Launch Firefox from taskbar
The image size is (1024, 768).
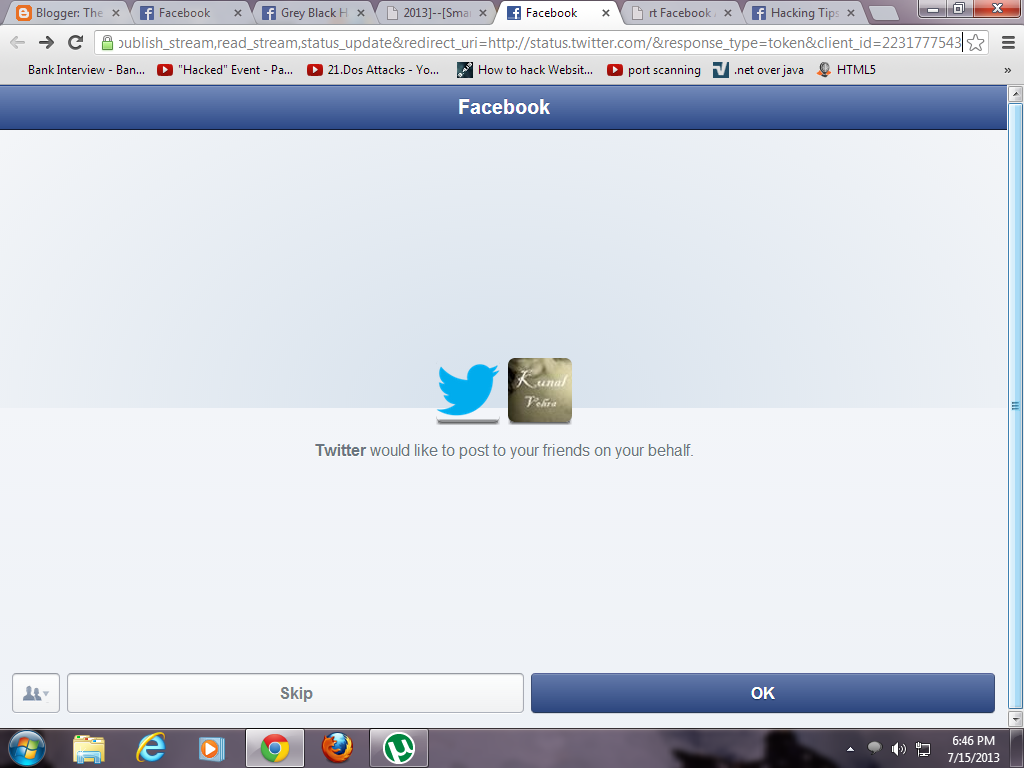[x=337, y=748]
